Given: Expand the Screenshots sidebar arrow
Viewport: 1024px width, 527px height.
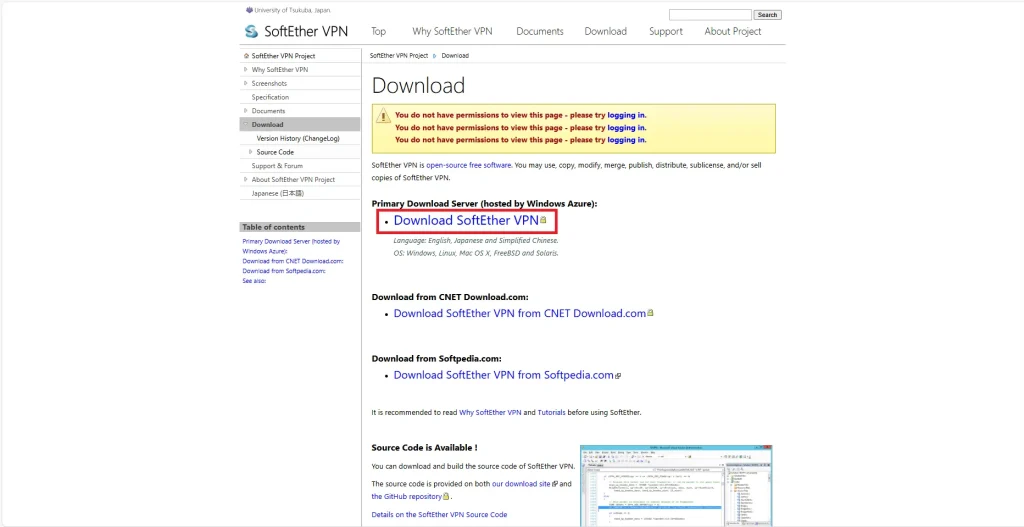Looking at the screenshot, I should [246, 83].
